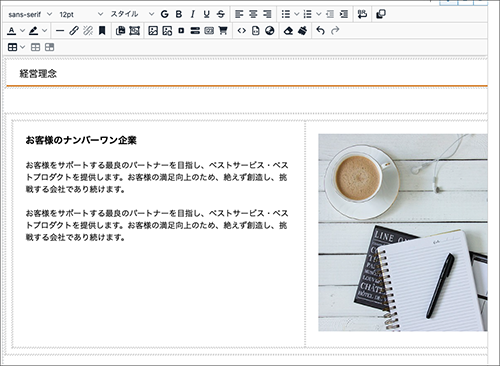Open the スタイル style dropdown
Viewport: 500px width, 366px height.
132,14
